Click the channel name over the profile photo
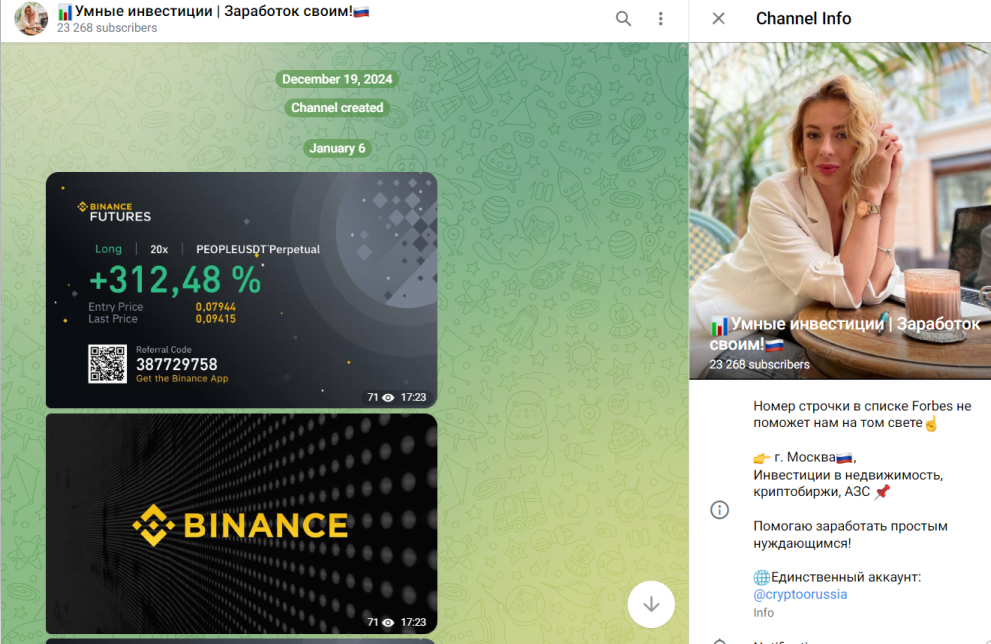Viewport: 991px width, 644px height. [844, 334]
